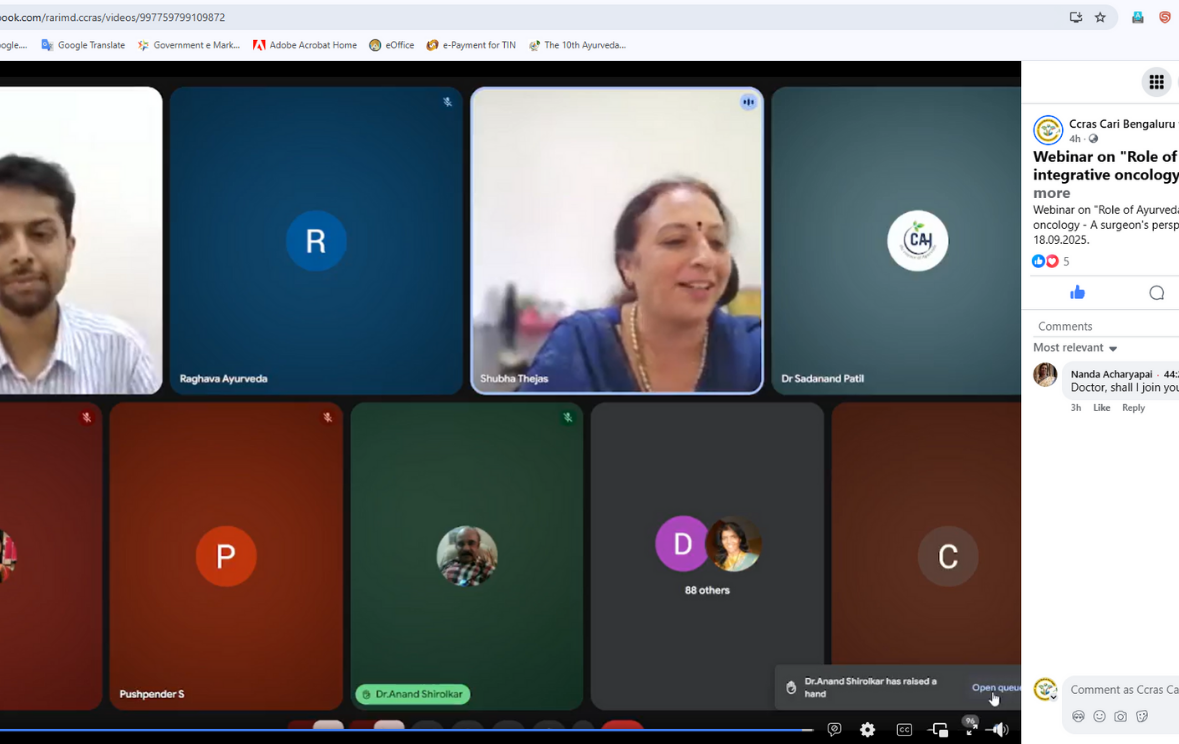This screenshot has width=1179, height=744.
Task: Enter fullscreen video mode
Action: [x=970, y=730]
